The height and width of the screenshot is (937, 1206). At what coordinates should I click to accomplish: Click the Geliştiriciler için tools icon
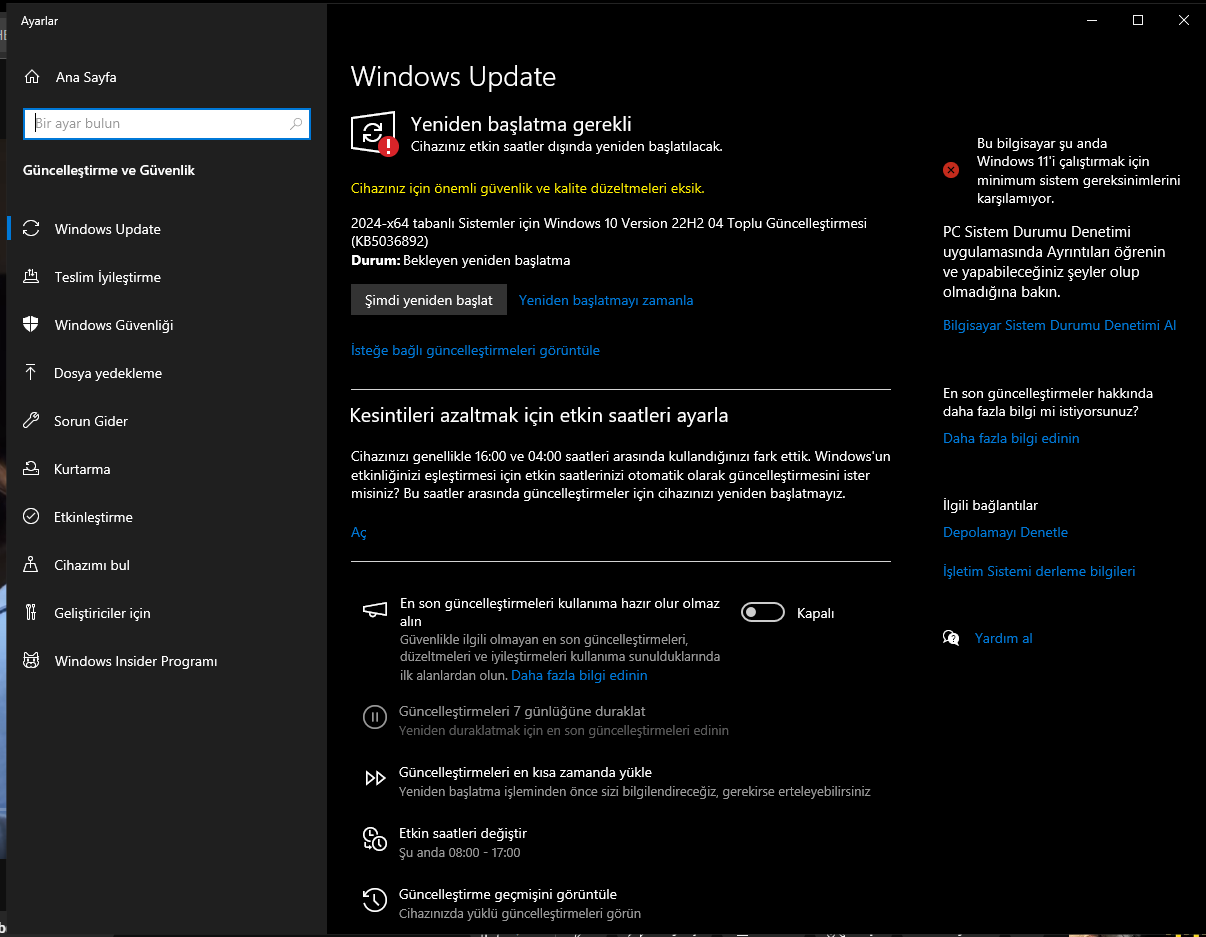[32, 613]
